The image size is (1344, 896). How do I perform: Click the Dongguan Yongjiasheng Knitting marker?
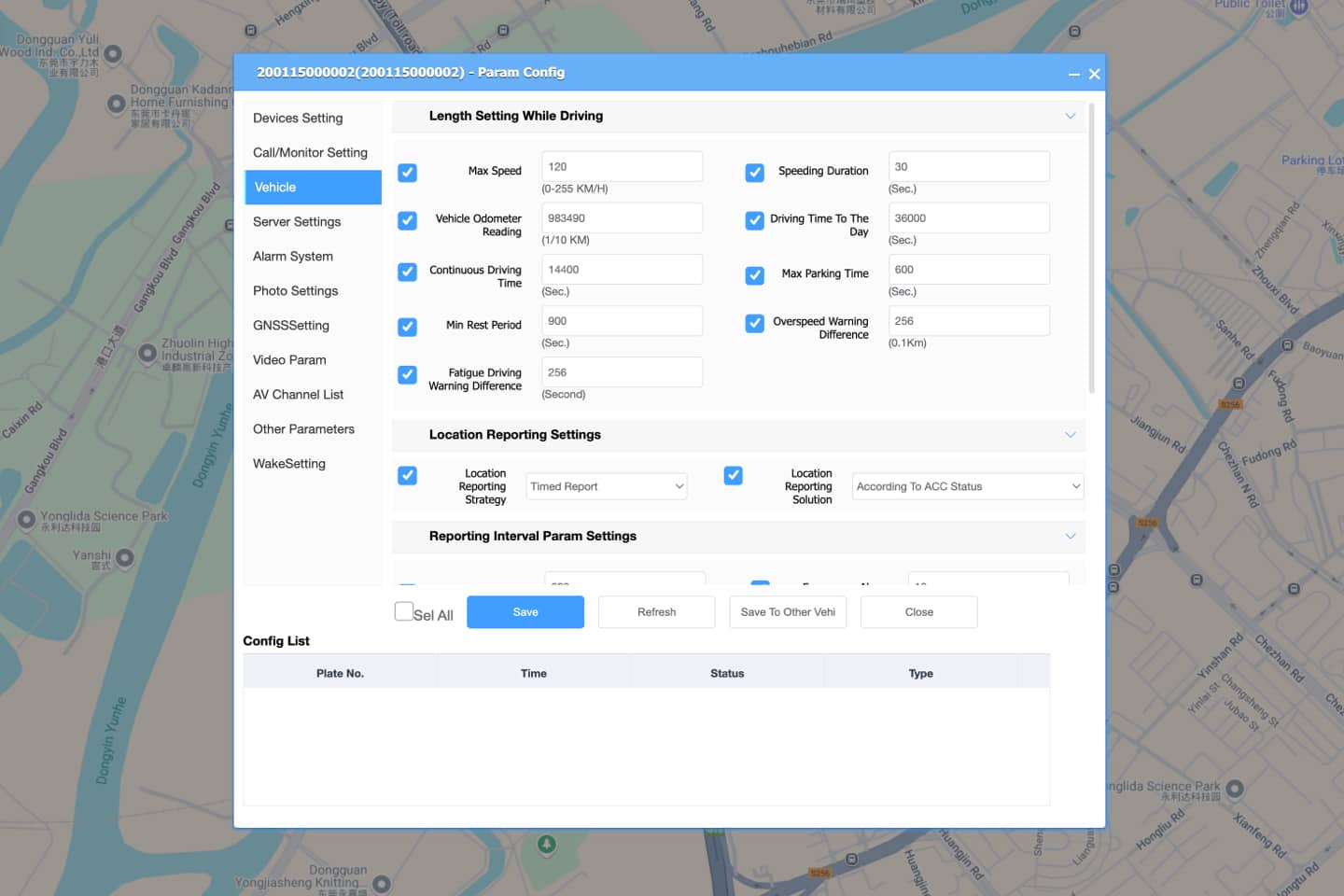[x=381, y=883]
